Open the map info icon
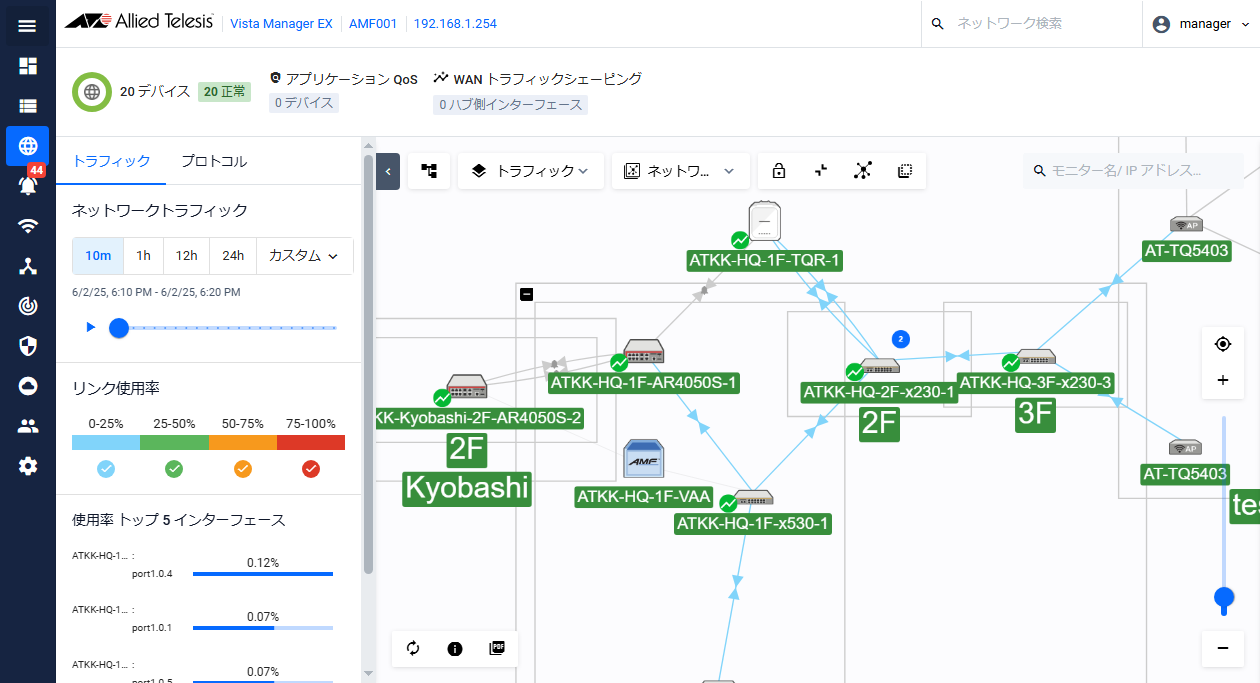 (x=455, y=648)
